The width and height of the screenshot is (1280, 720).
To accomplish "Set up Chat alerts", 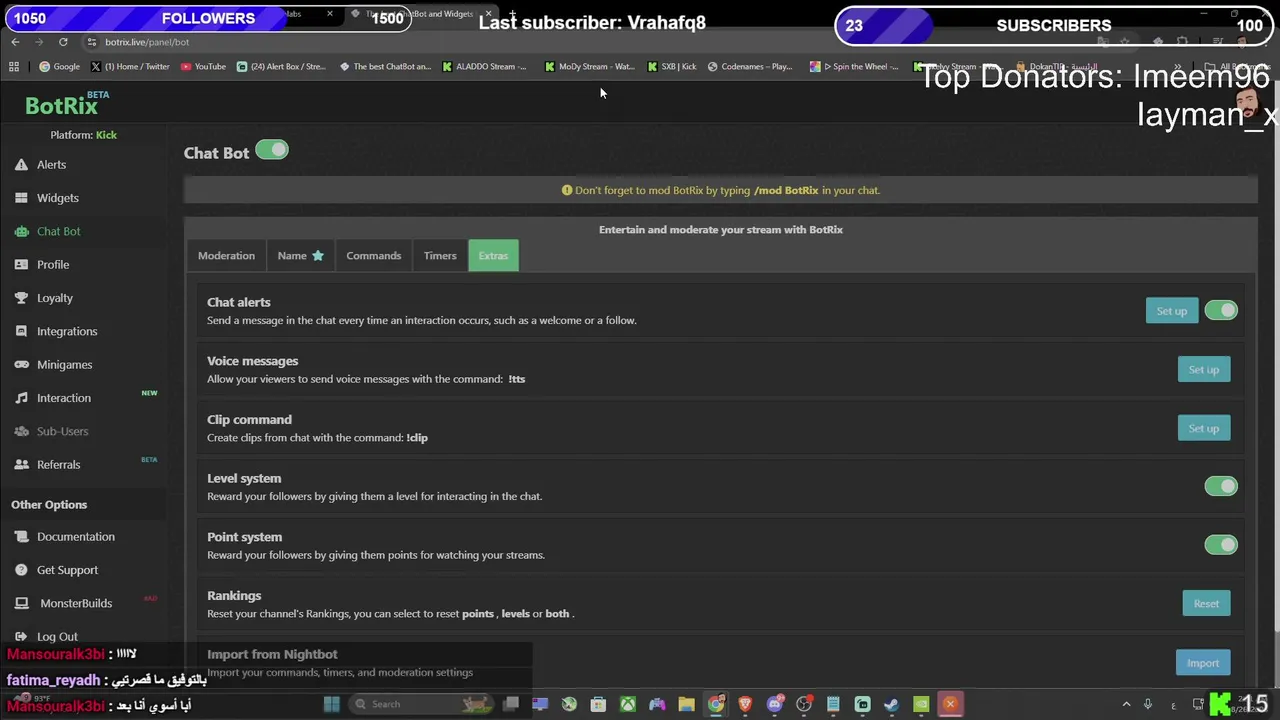I will [x=1171, y=311].
